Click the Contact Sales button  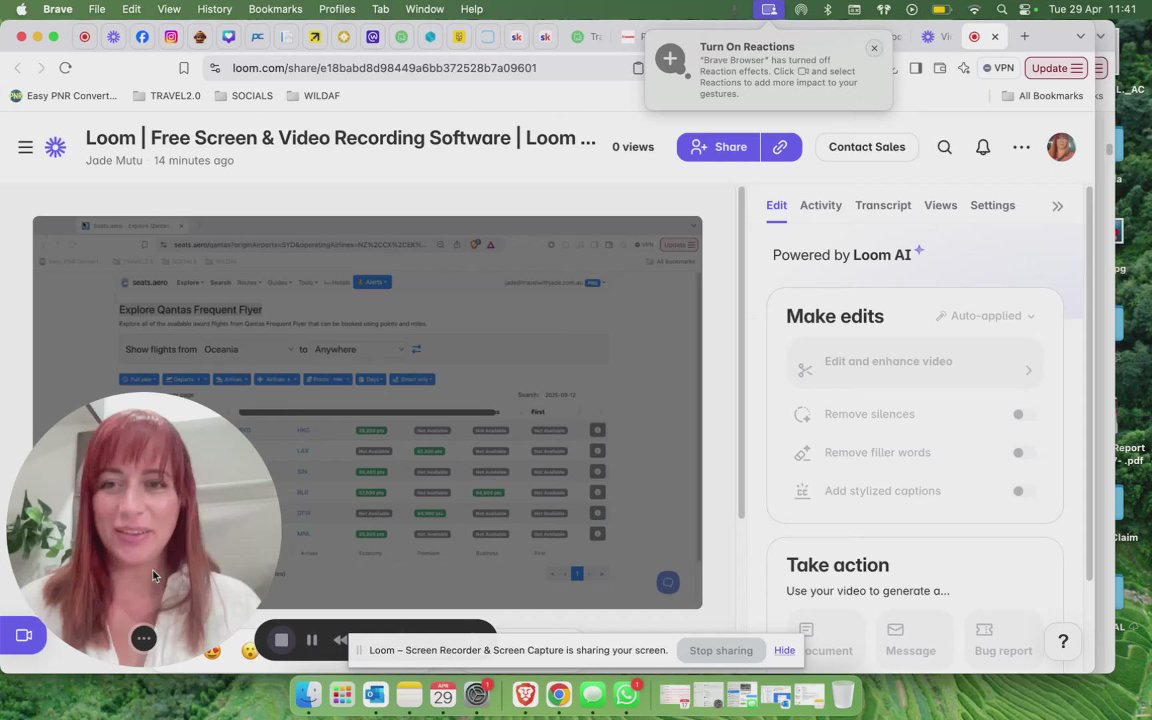pos(867,147)
